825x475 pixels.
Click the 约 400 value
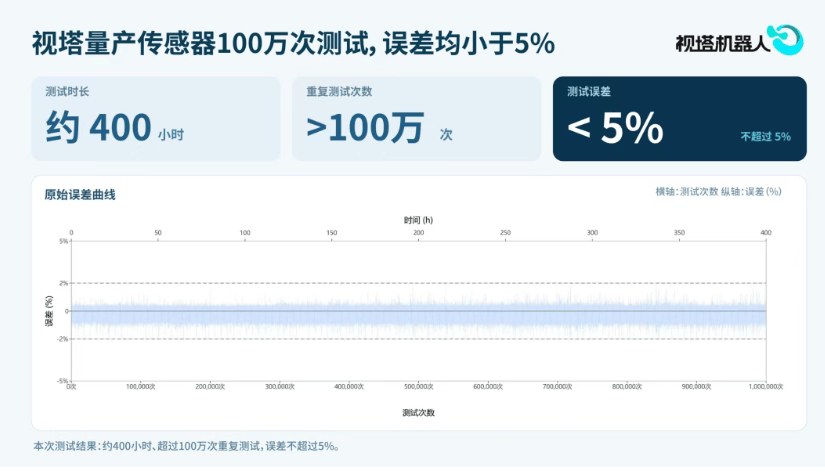98,127
